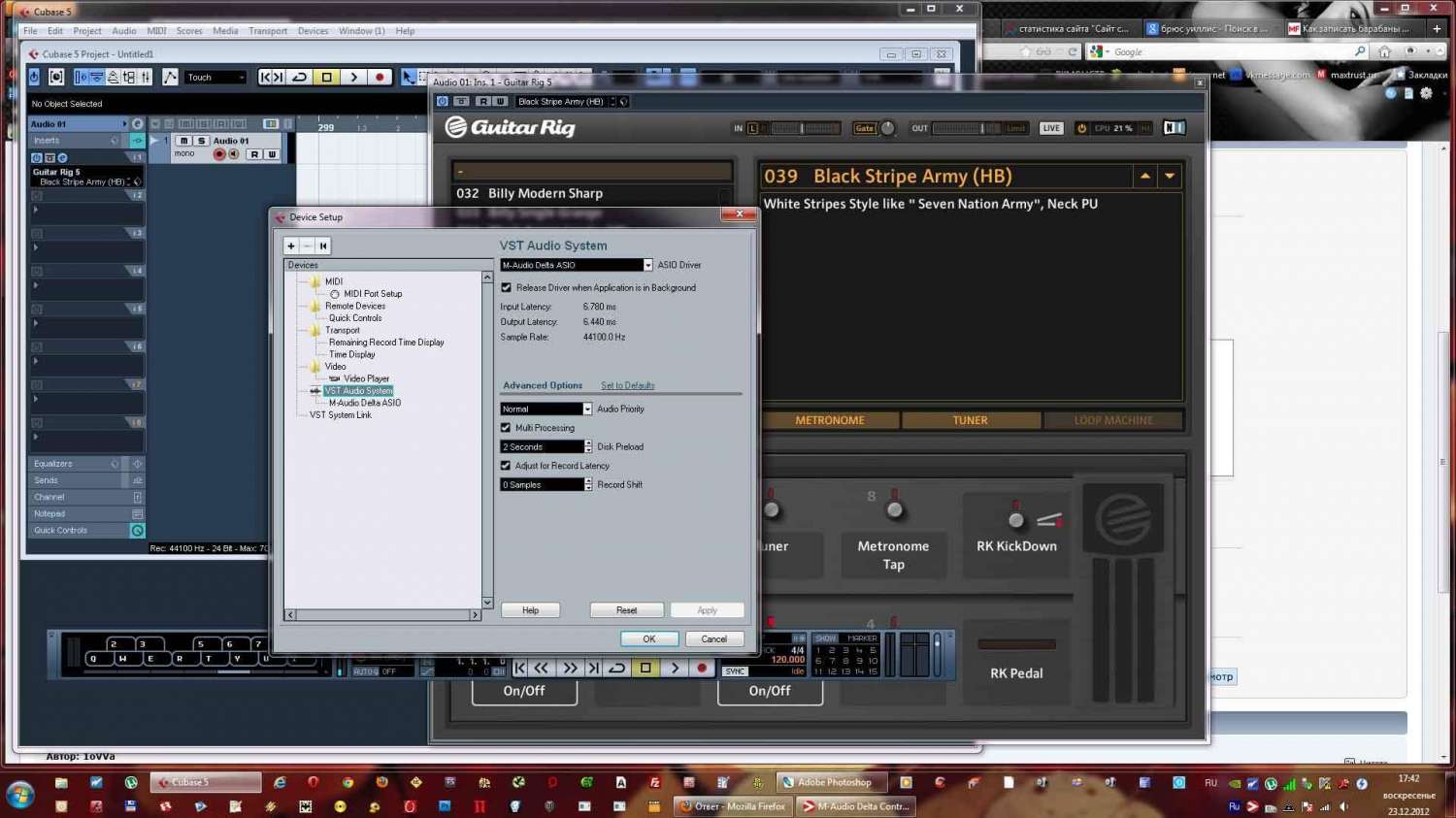Image resolution: width=1456 pixels, height=818 pixels.
Task: Show or hide the Inspector panel icon
Action: tap(81, 77)
